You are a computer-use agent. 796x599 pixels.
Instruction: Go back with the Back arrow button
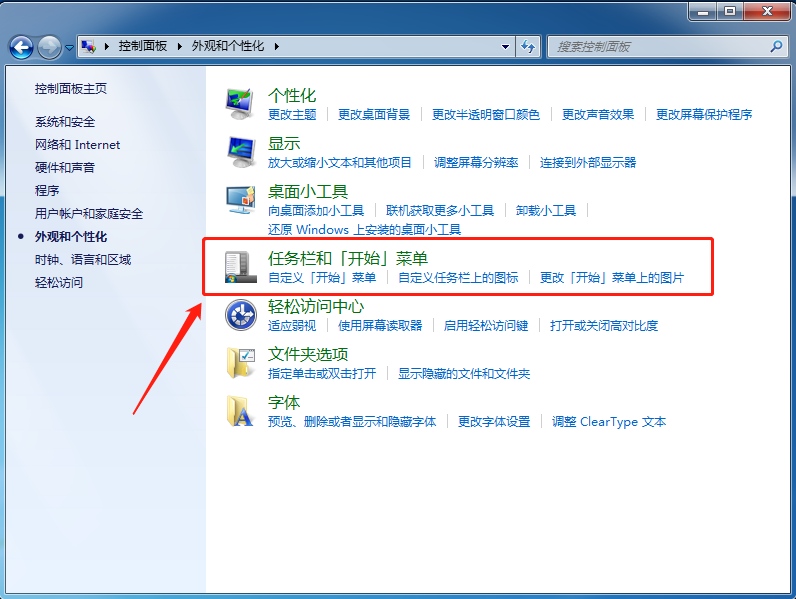21,47
